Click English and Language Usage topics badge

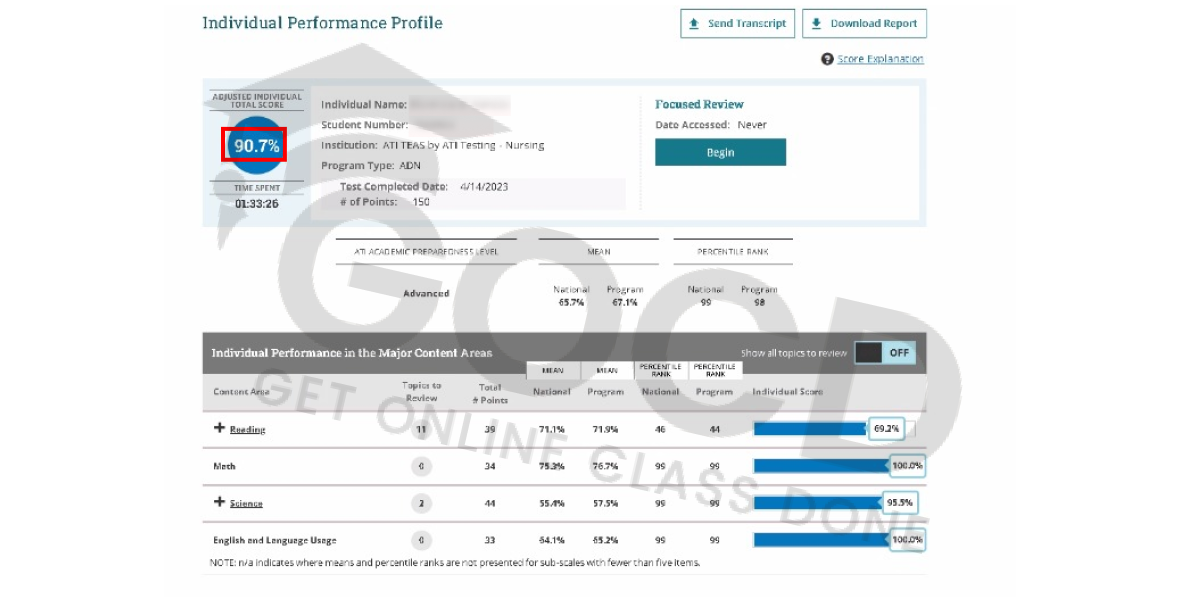(x=421, y=540)
